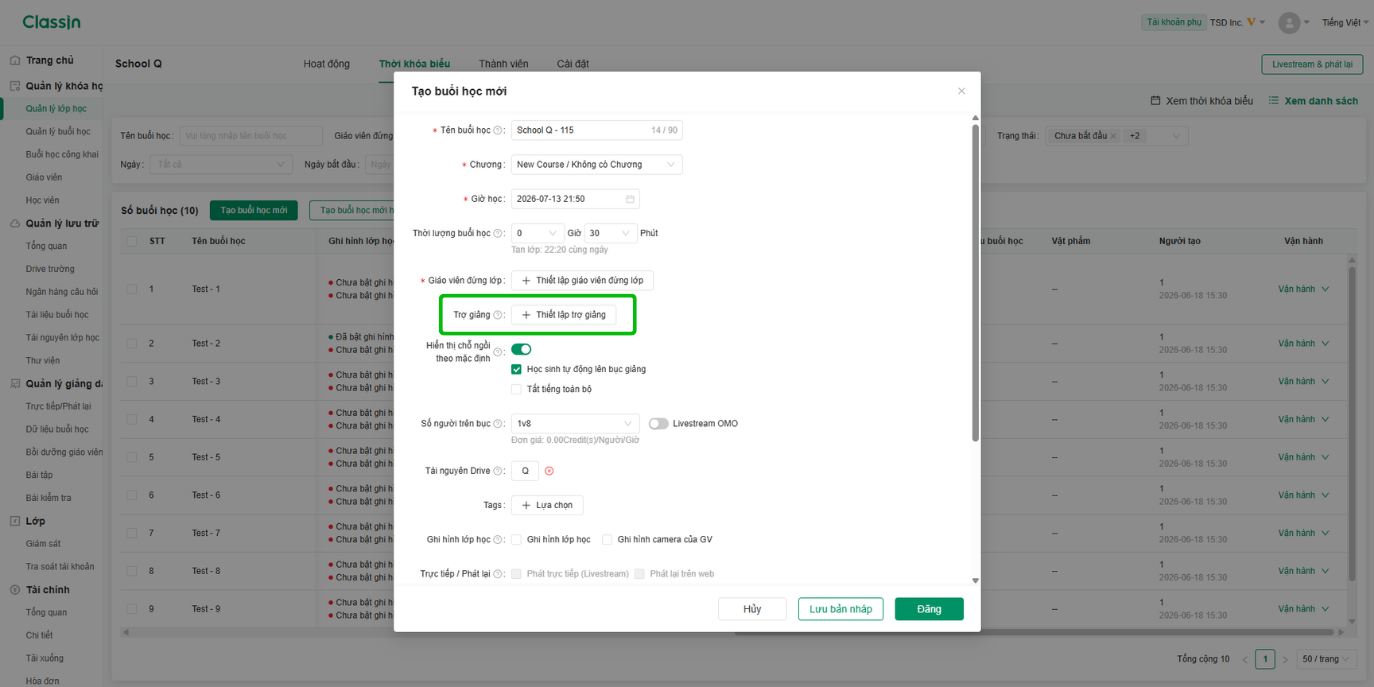Check the Tắt tiếng toàn bộ checkbox
The width and height of the screenshot is (1374, 687).
tap(516, 389)
